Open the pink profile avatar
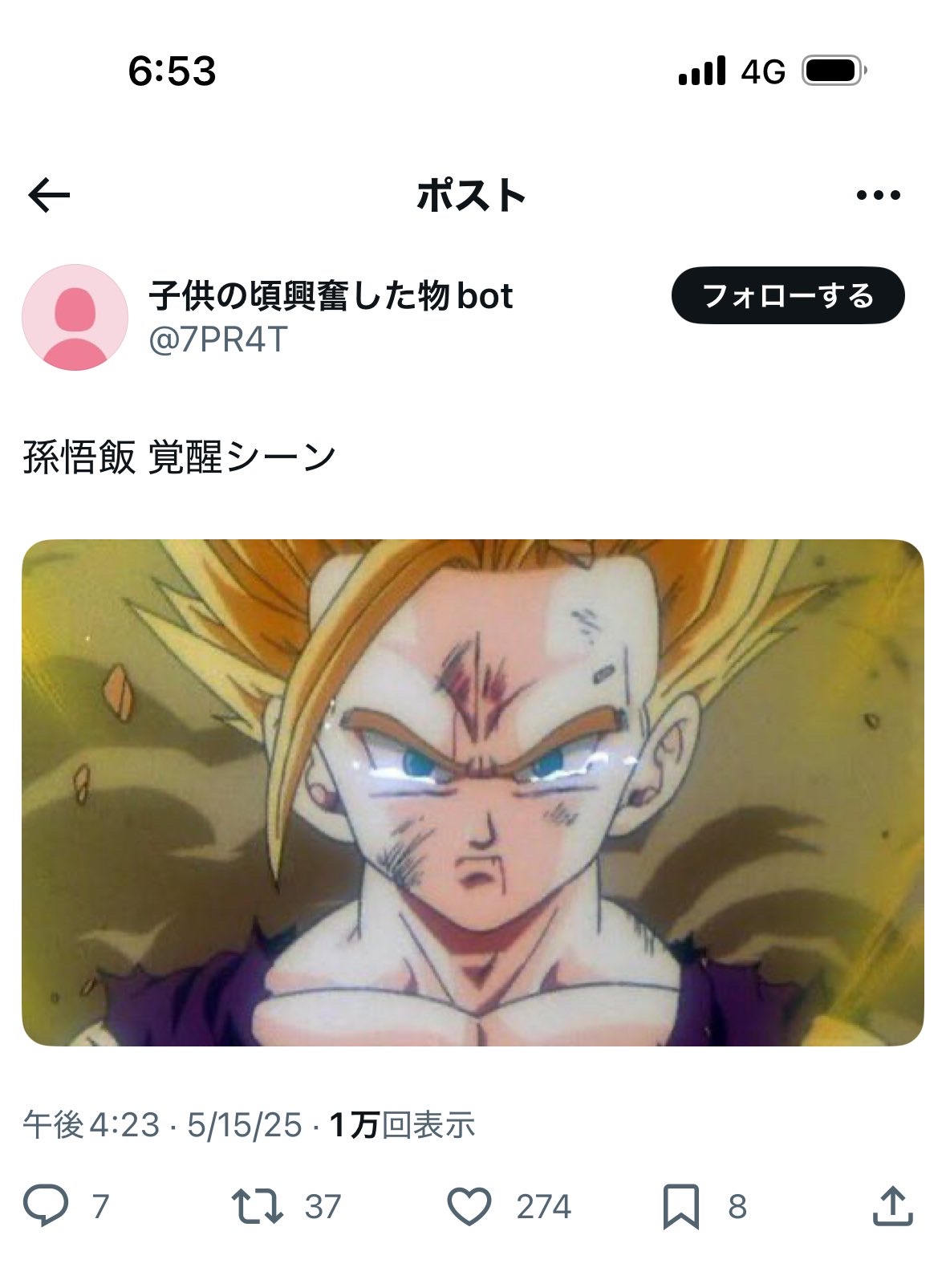 coord(75,317)
